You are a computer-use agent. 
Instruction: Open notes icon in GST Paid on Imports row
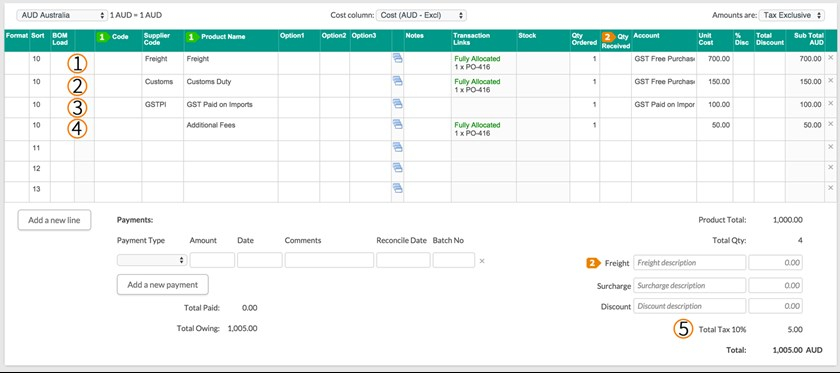[398, 103]
